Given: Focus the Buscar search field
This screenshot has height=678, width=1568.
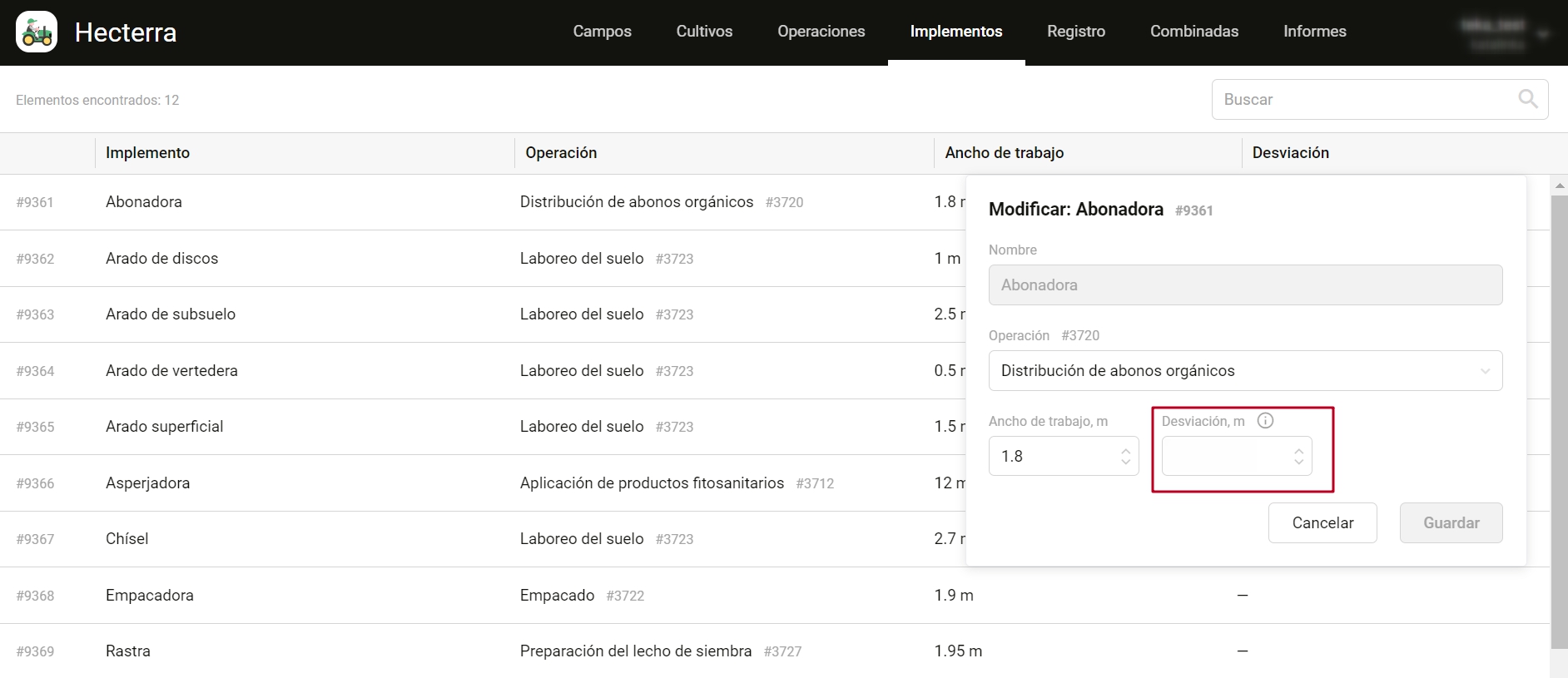Looking at the screenshot, I should (x=1365, y=100).
